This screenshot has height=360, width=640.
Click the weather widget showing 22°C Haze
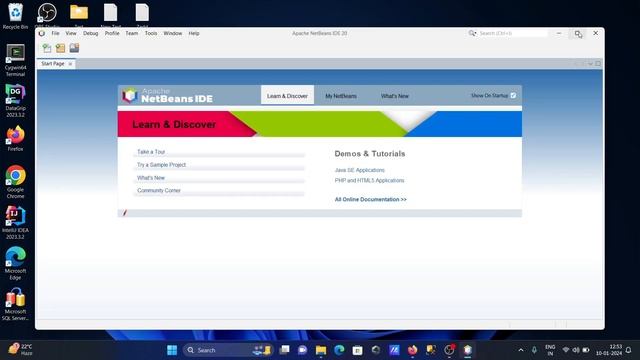pos(20,350)
